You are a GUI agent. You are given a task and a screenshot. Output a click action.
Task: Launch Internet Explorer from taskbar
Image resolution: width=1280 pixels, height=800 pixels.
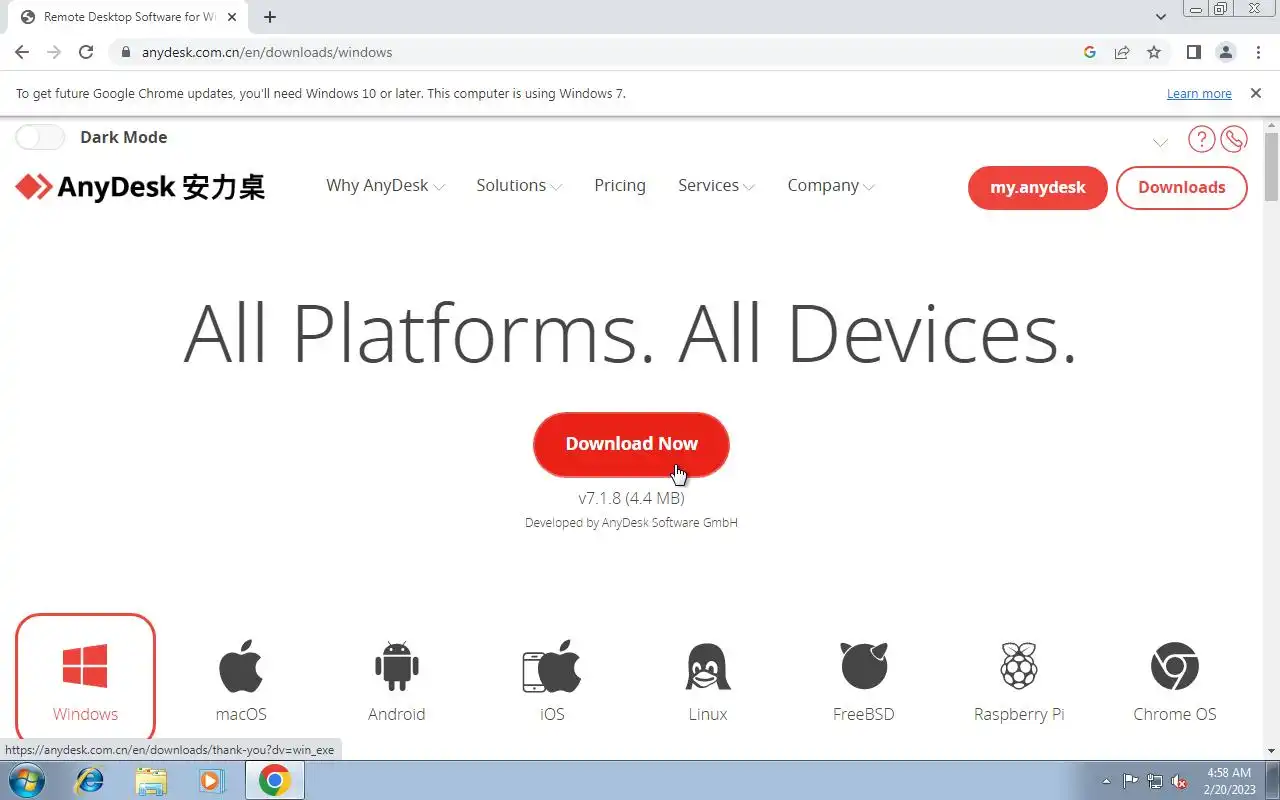point(89,780)
